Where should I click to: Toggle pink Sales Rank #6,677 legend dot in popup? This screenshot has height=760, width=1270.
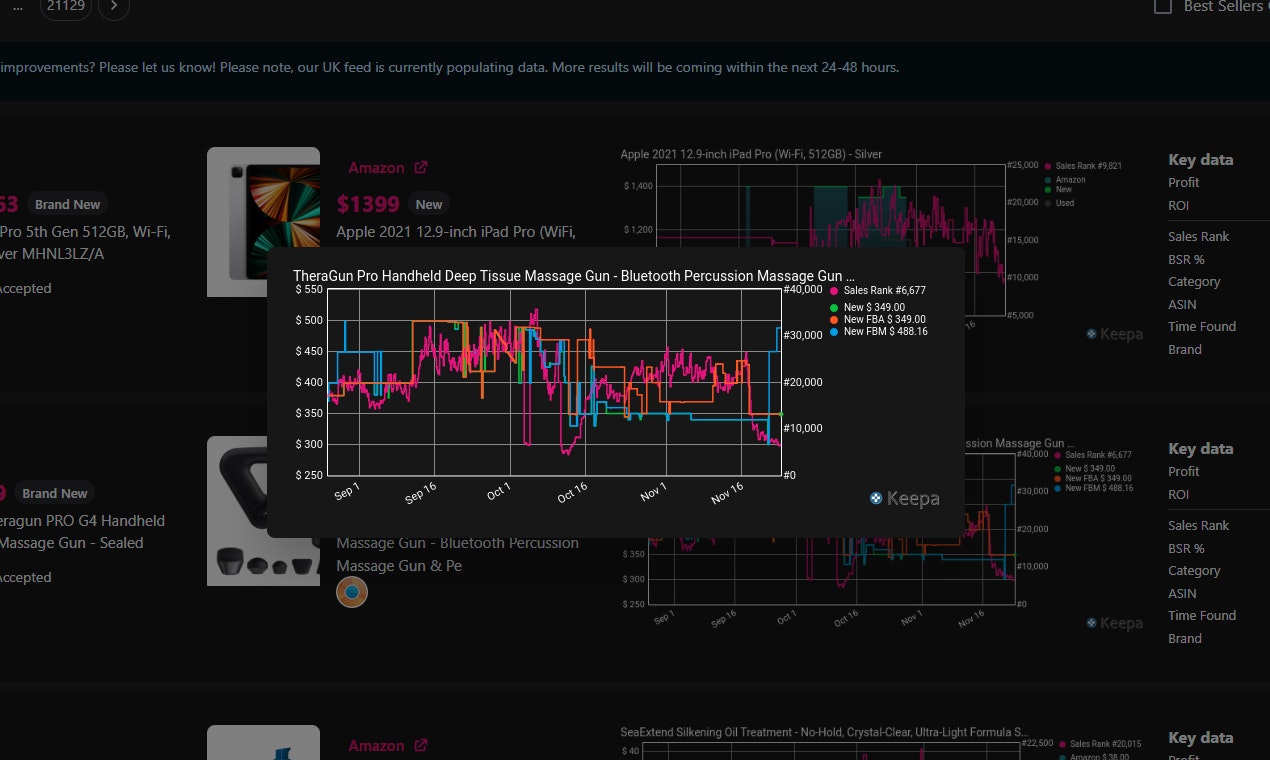(834, 290)
